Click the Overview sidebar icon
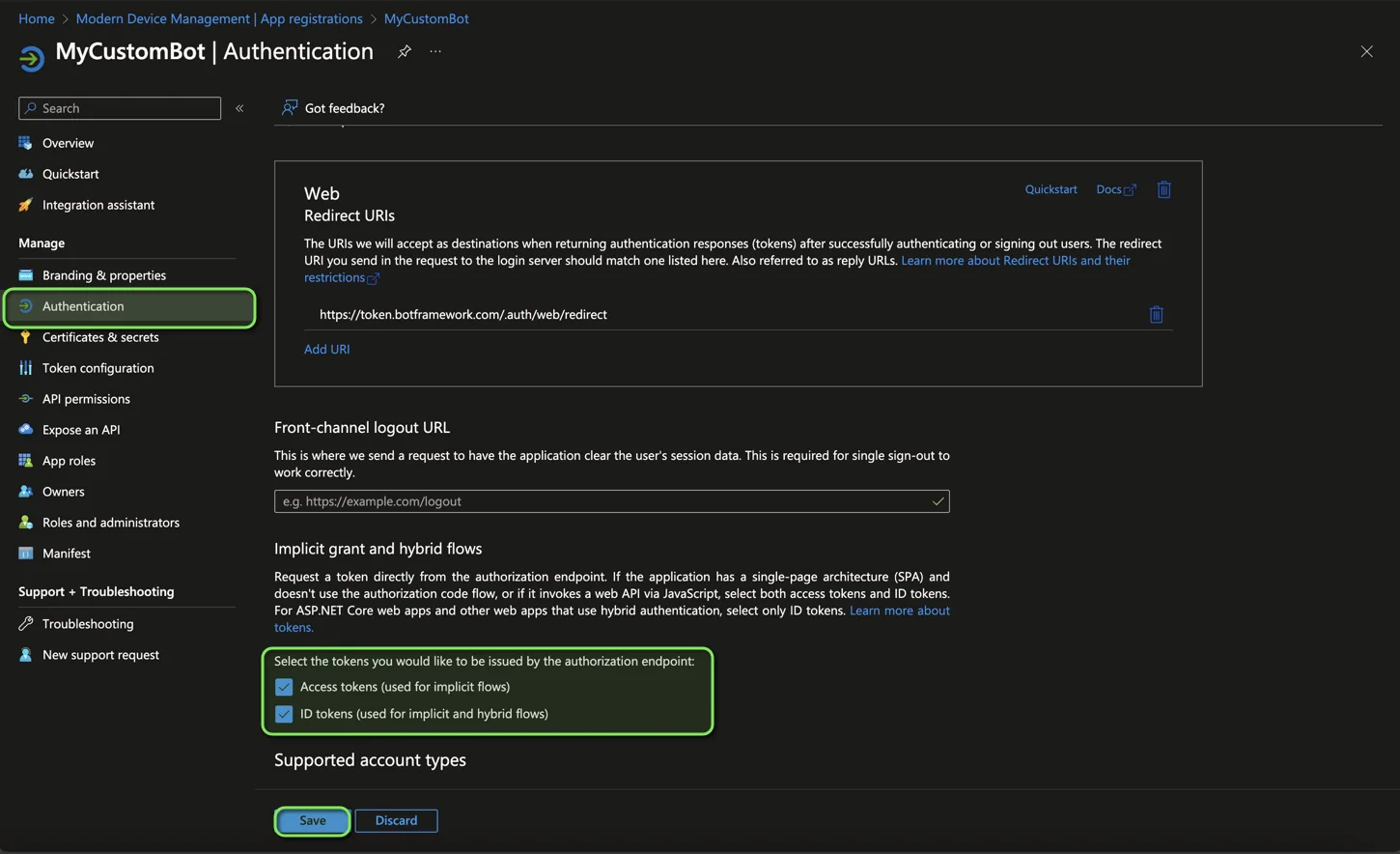 tap(26, 143)
